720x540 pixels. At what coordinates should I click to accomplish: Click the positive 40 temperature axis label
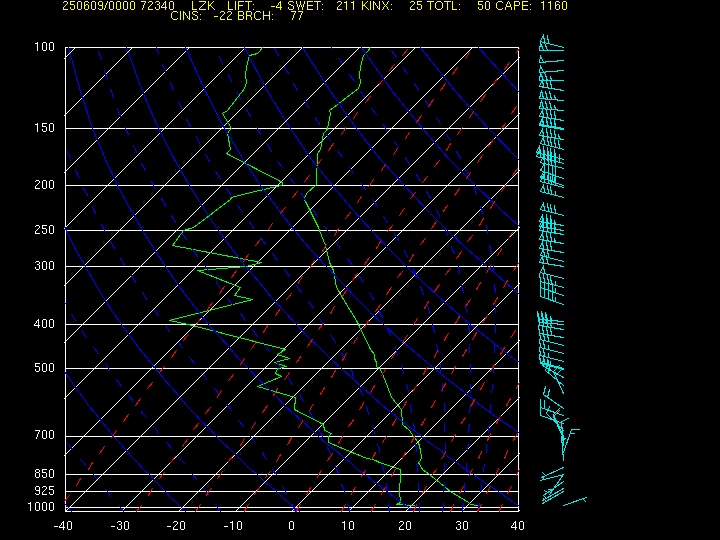coord(518,526)
